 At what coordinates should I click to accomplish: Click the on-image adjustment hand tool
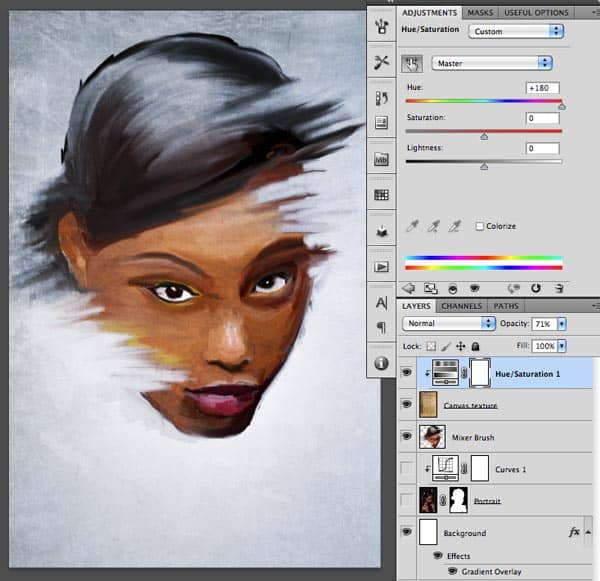(411, 63)
